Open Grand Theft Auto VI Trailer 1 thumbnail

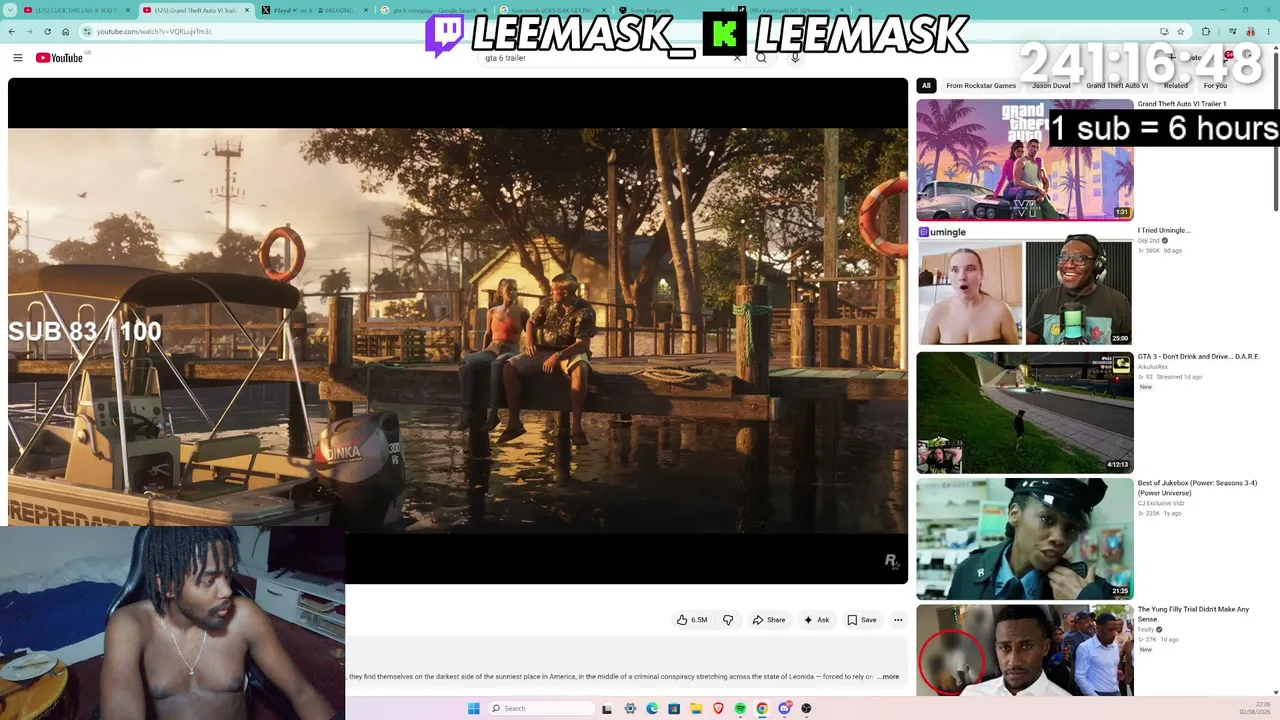1025,160
